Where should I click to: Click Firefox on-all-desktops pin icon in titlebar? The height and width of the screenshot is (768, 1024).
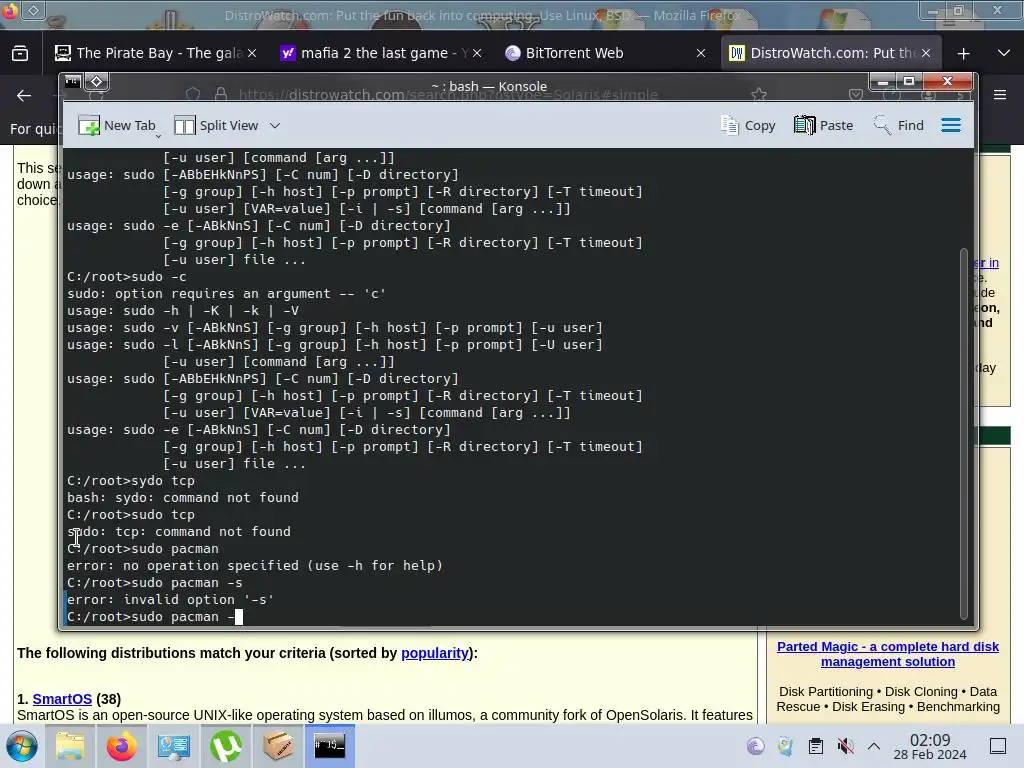[34, 10]
